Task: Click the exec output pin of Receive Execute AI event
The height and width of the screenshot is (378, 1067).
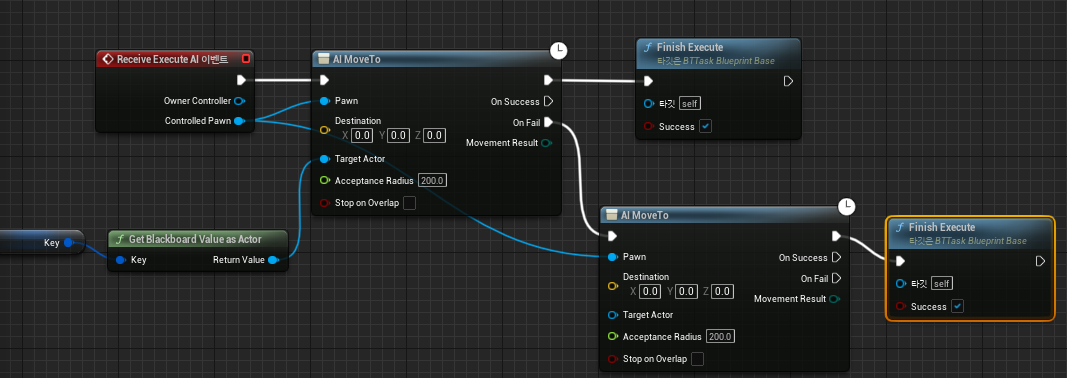Action: click(241, 80)
